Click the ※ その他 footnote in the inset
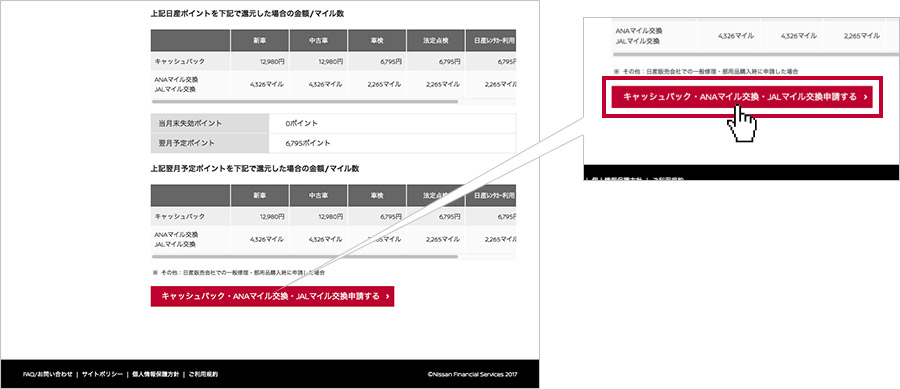Screen dimensions: 900x389 pyautogui.click(x=706, y=71)
